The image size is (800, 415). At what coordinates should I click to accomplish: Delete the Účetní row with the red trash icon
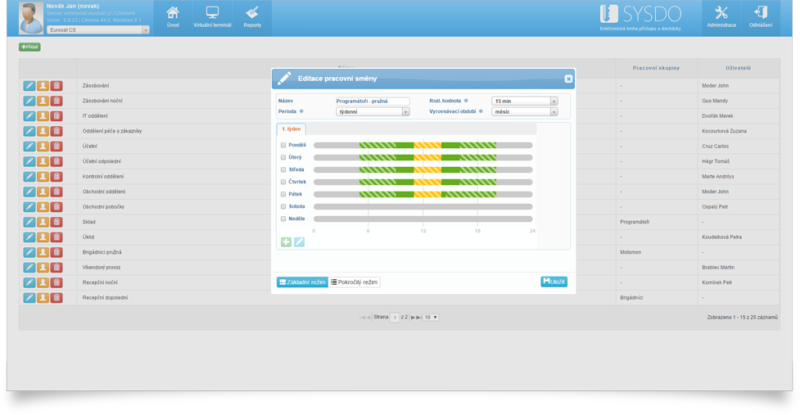[x=56, y=146]
